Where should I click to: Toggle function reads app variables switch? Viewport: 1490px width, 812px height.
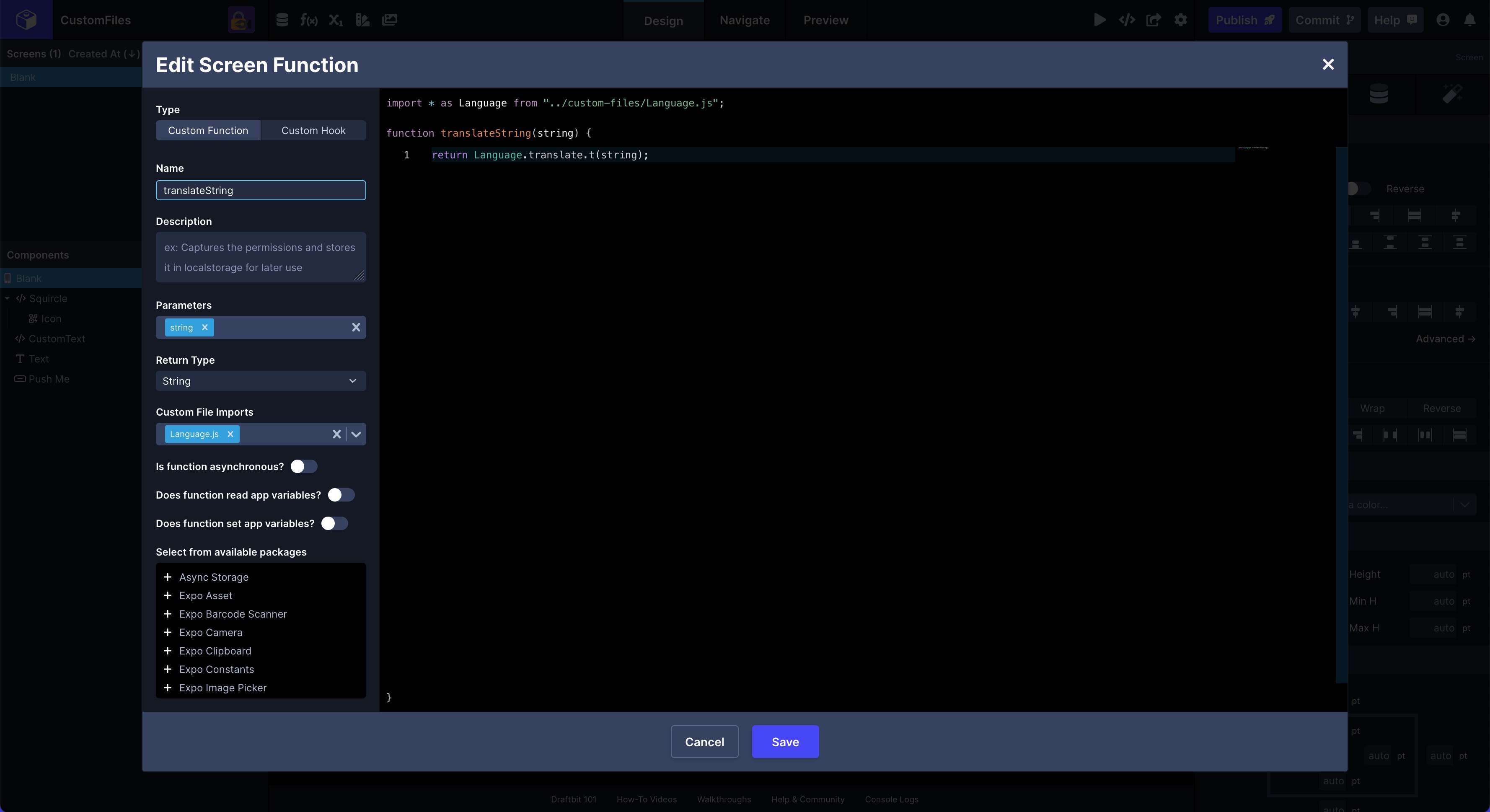click(341, 494)
